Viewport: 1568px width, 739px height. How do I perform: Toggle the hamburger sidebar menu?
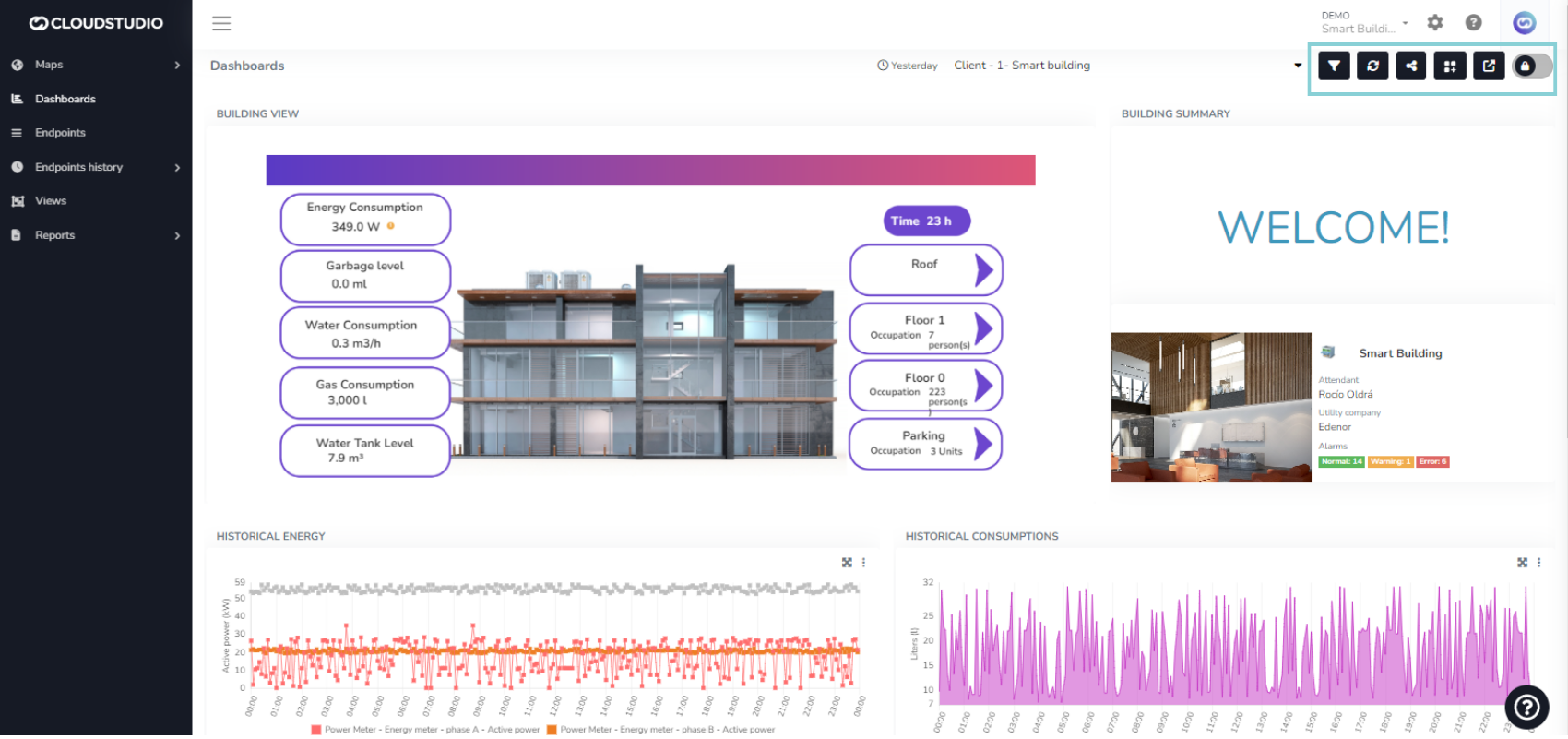221,23
